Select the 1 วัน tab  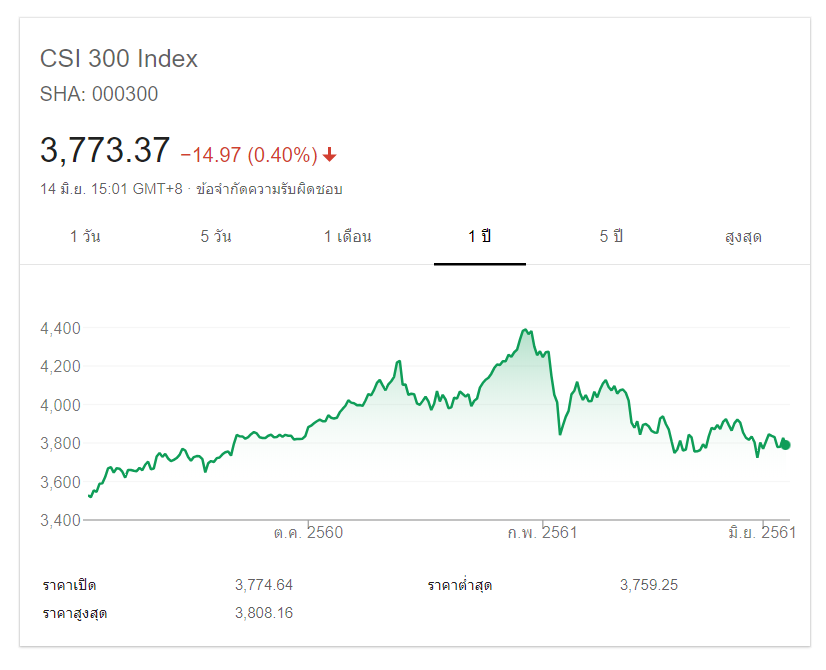85,237
